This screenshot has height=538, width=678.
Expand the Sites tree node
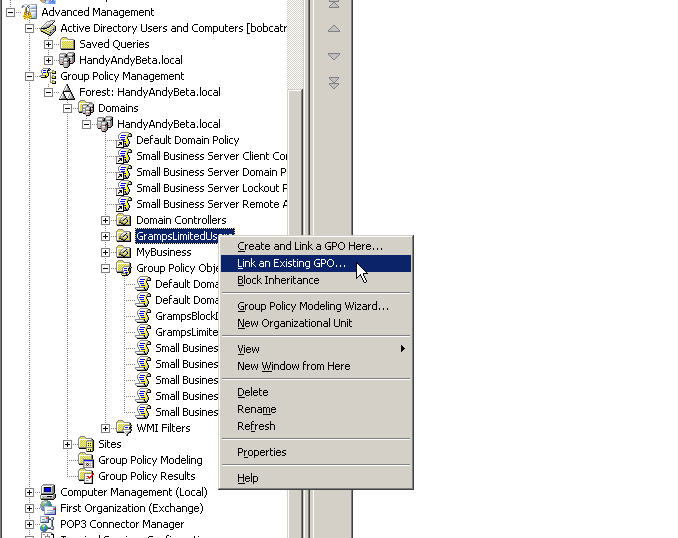click(68, 444)
